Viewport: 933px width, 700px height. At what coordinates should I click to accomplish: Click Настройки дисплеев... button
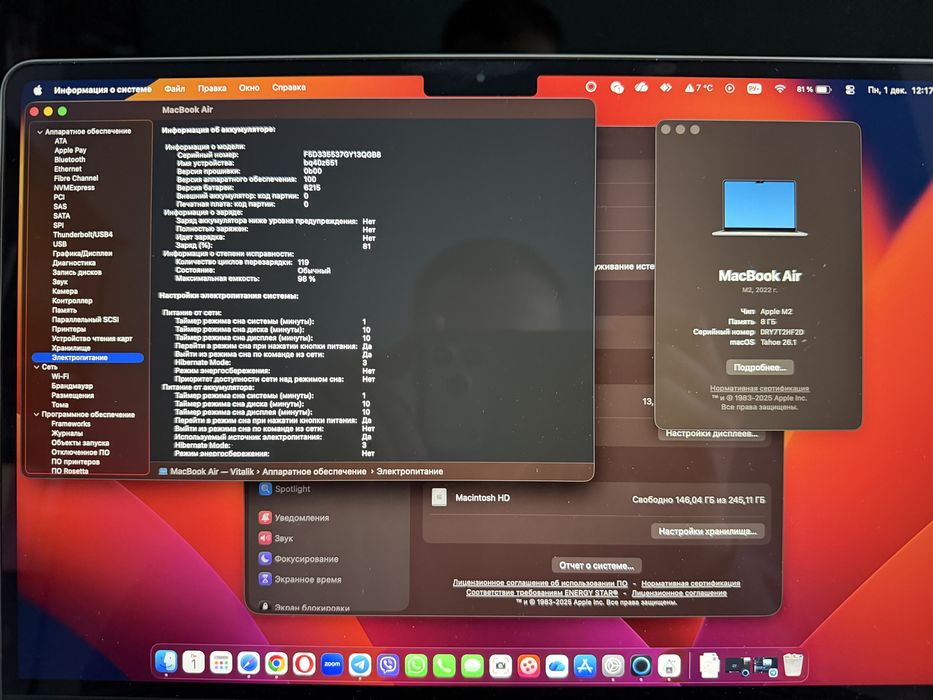(712, 434)
